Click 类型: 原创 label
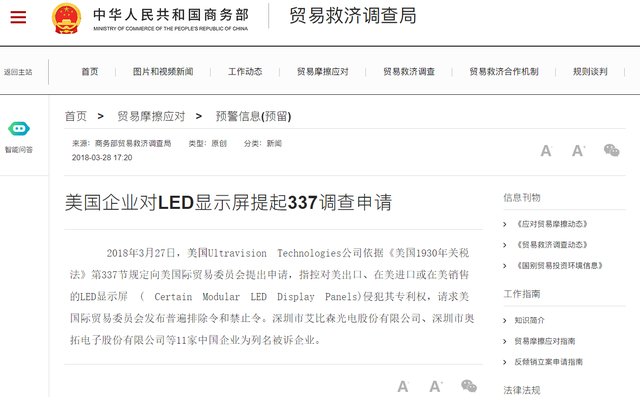 [207, 144]
